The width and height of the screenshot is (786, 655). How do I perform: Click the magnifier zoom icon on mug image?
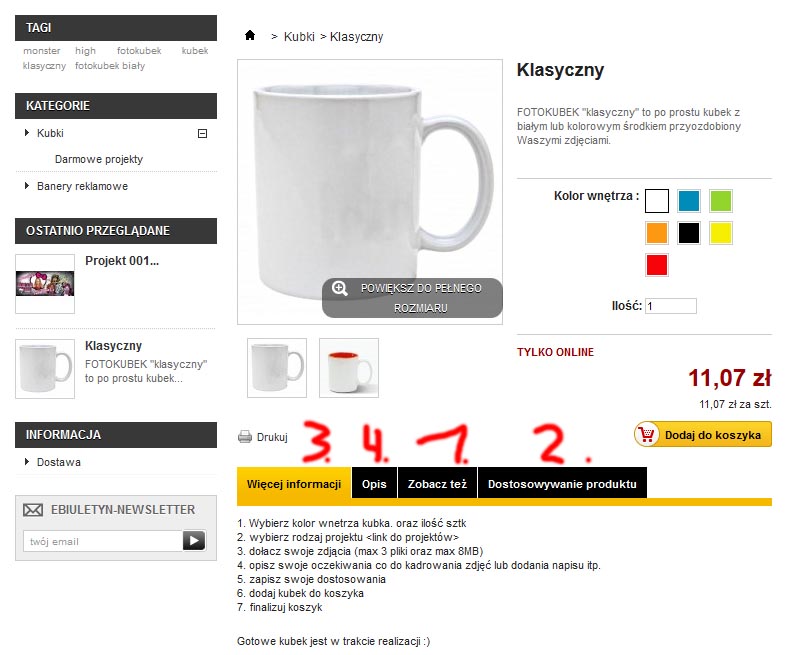(339, 288)
